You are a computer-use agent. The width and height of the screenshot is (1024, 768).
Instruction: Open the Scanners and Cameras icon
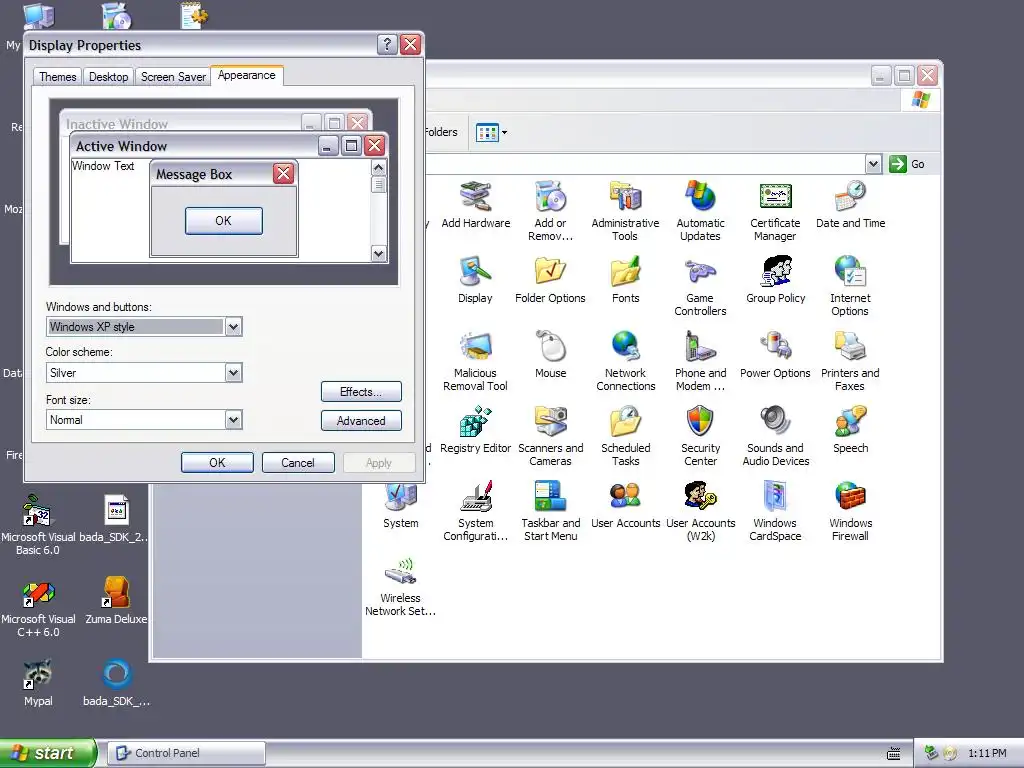tap(551, 422)
